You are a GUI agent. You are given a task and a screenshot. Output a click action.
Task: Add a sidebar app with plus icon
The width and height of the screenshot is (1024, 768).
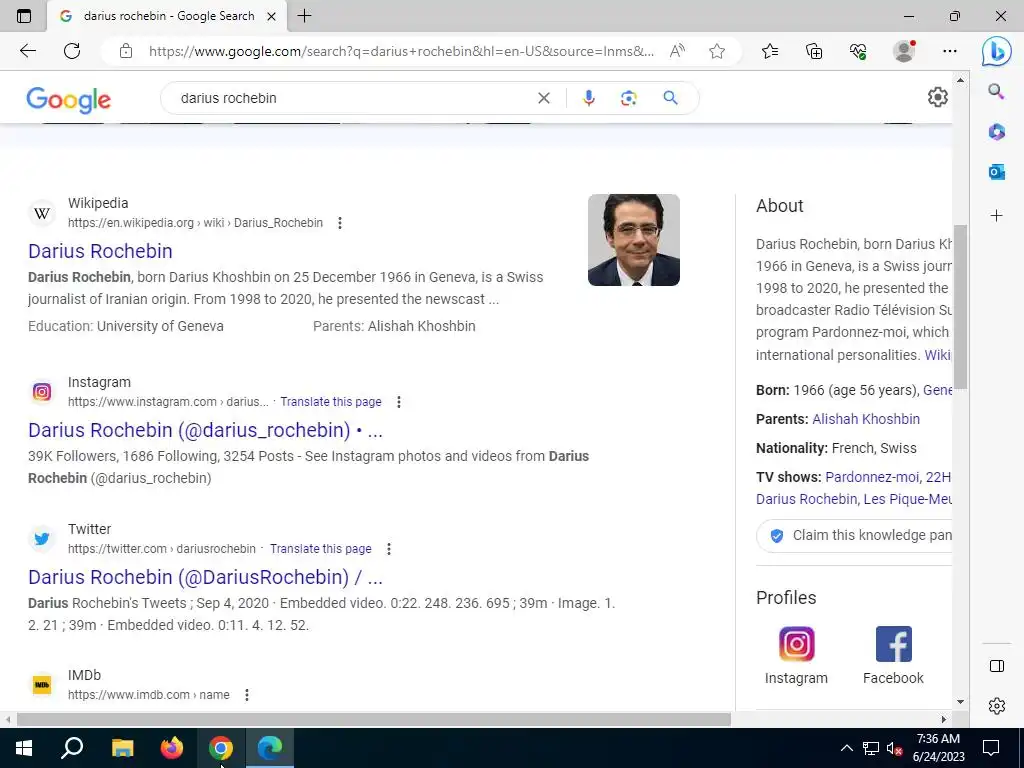996,216
